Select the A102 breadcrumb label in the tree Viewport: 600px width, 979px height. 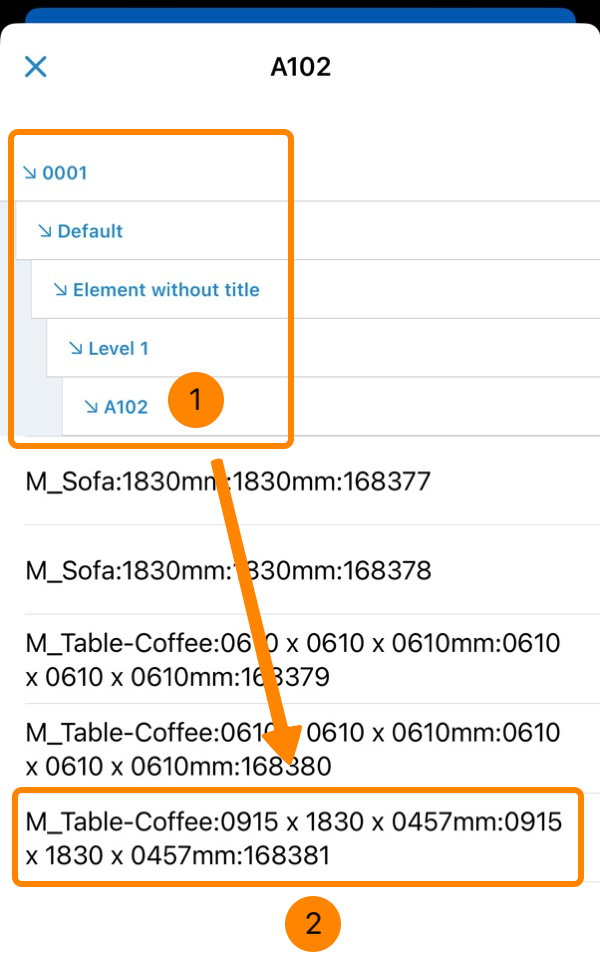126,407
